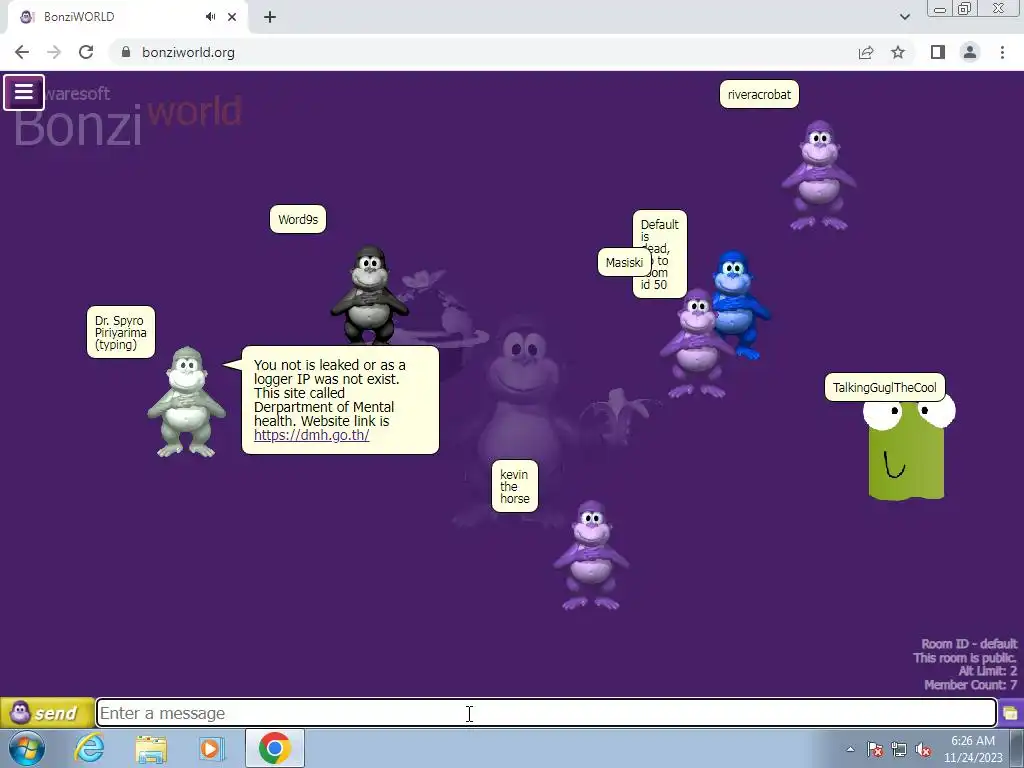The image size is (1024, 768).
Task: Click the 'Alt Limit: 2' text
Action: click(x=987, y=671)
